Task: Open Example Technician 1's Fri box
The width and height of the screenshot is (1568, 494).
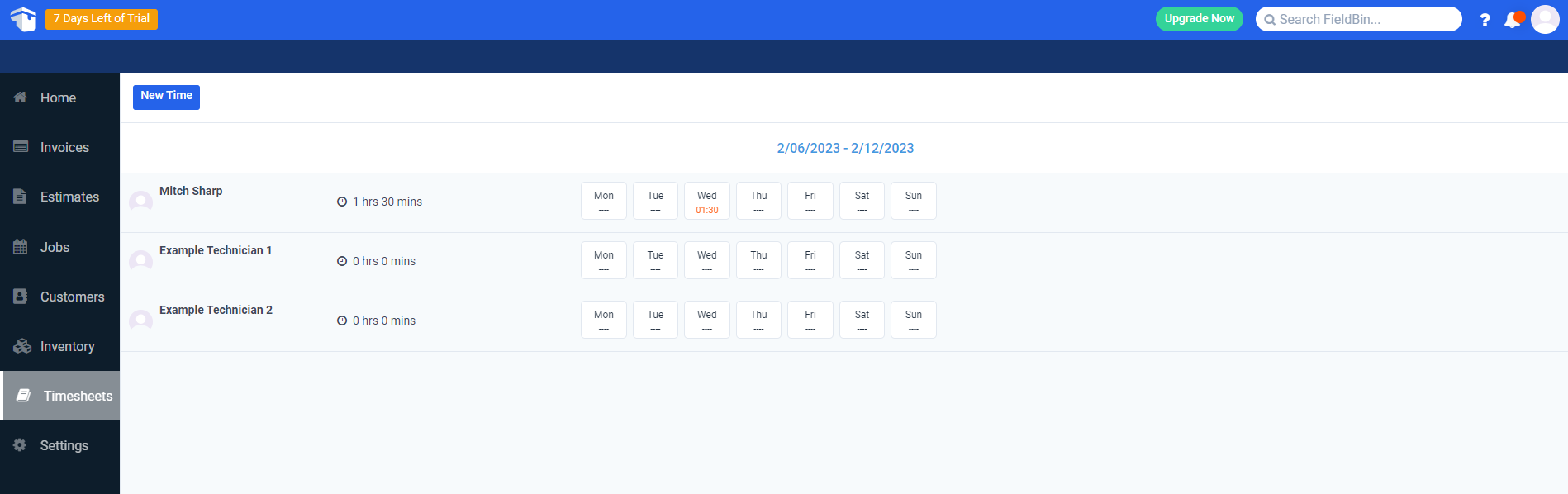Action: point(810,260)
